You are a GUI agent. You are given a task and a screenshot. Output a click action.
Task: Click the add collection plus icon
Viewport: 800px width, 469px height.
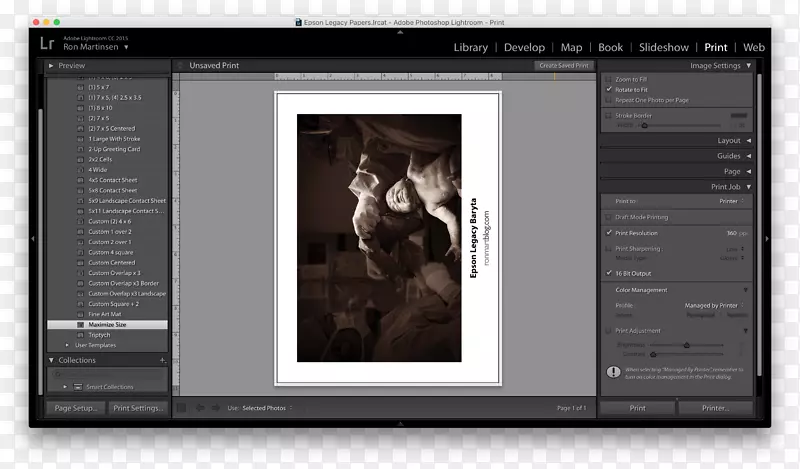click(162, 360)
